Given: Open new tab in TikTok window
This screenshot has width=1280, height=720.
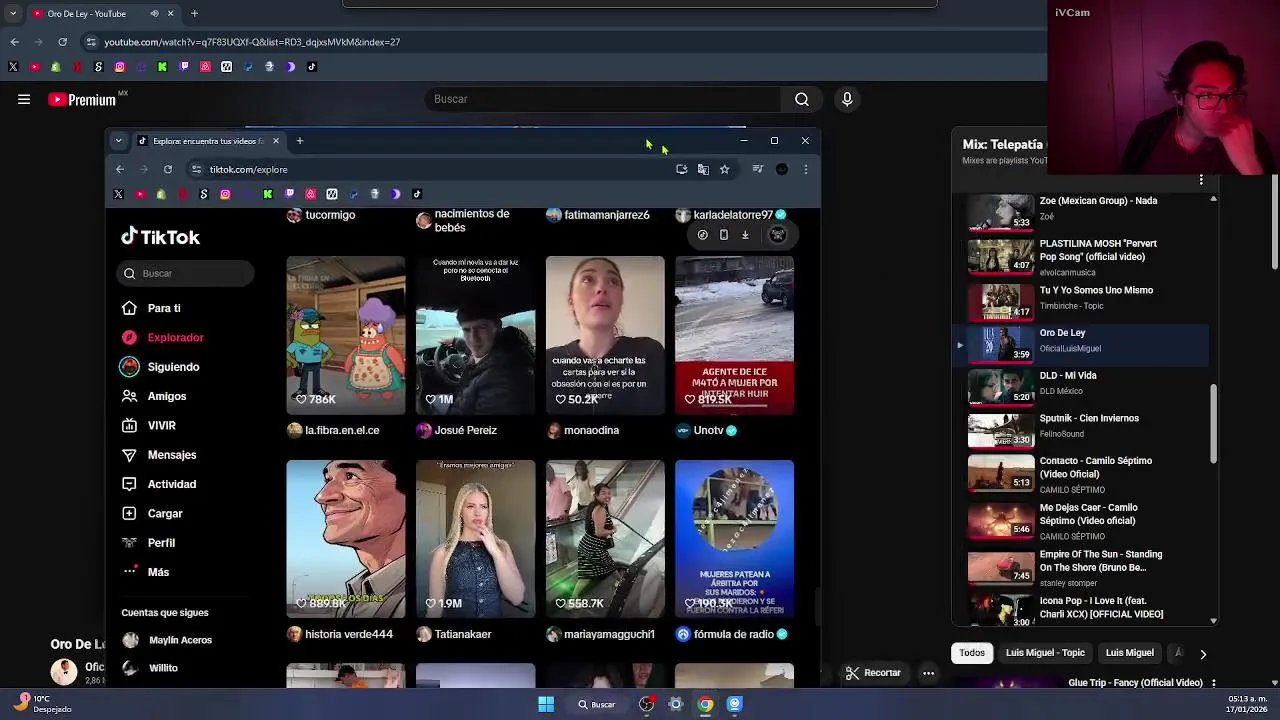Looking at the screenshot, I should click(299, 141).
